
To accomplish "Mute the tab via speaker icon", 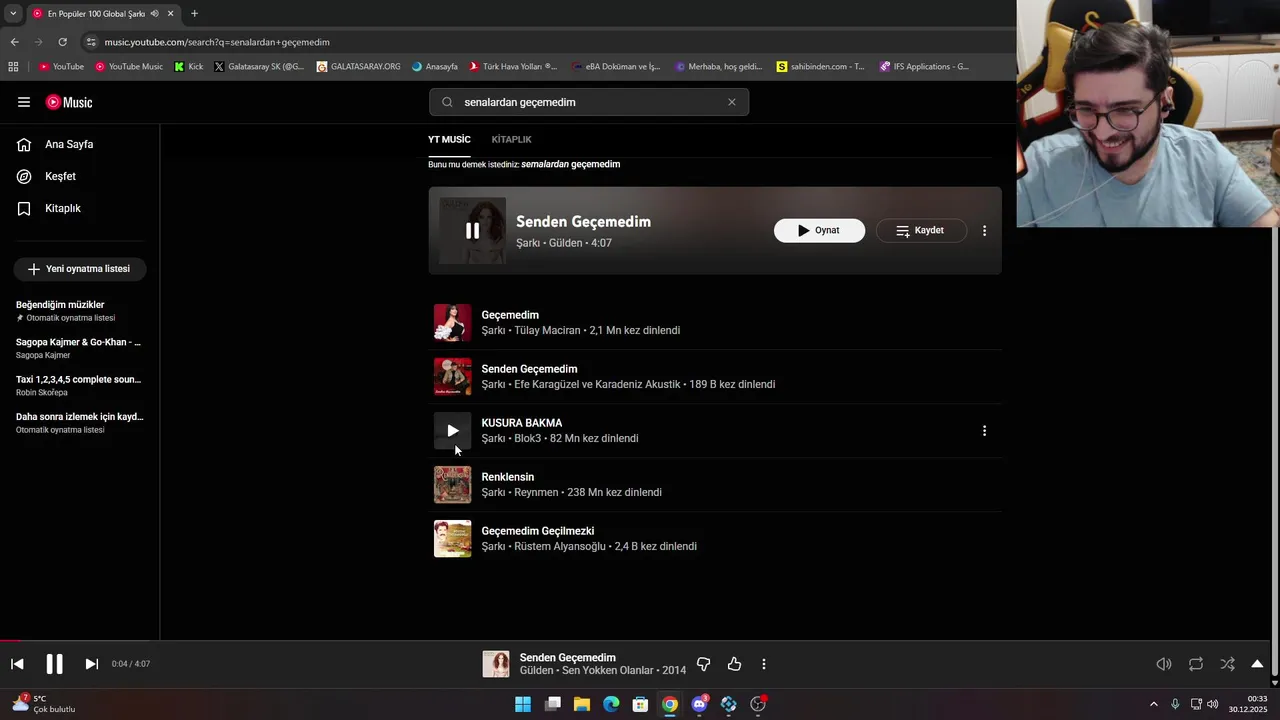I will (x=154, y=14).
